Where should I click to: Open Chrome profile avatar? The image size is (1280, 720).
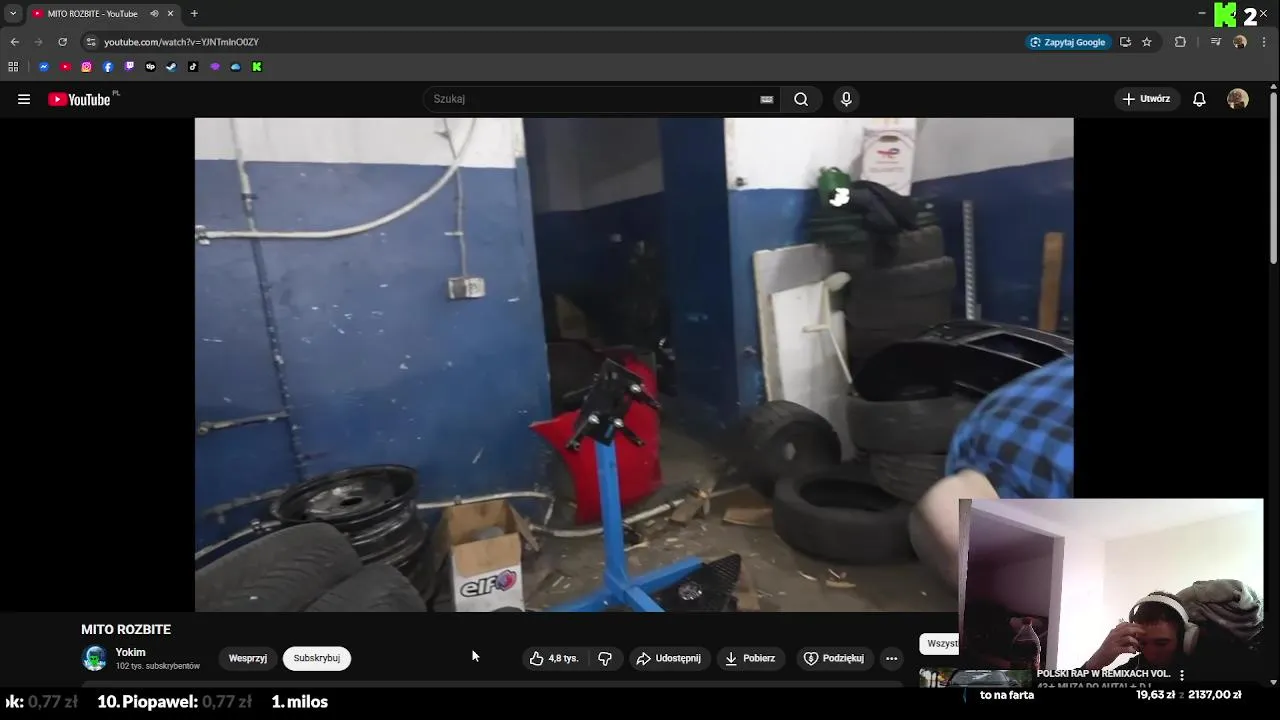click(x=1240, y=42)
